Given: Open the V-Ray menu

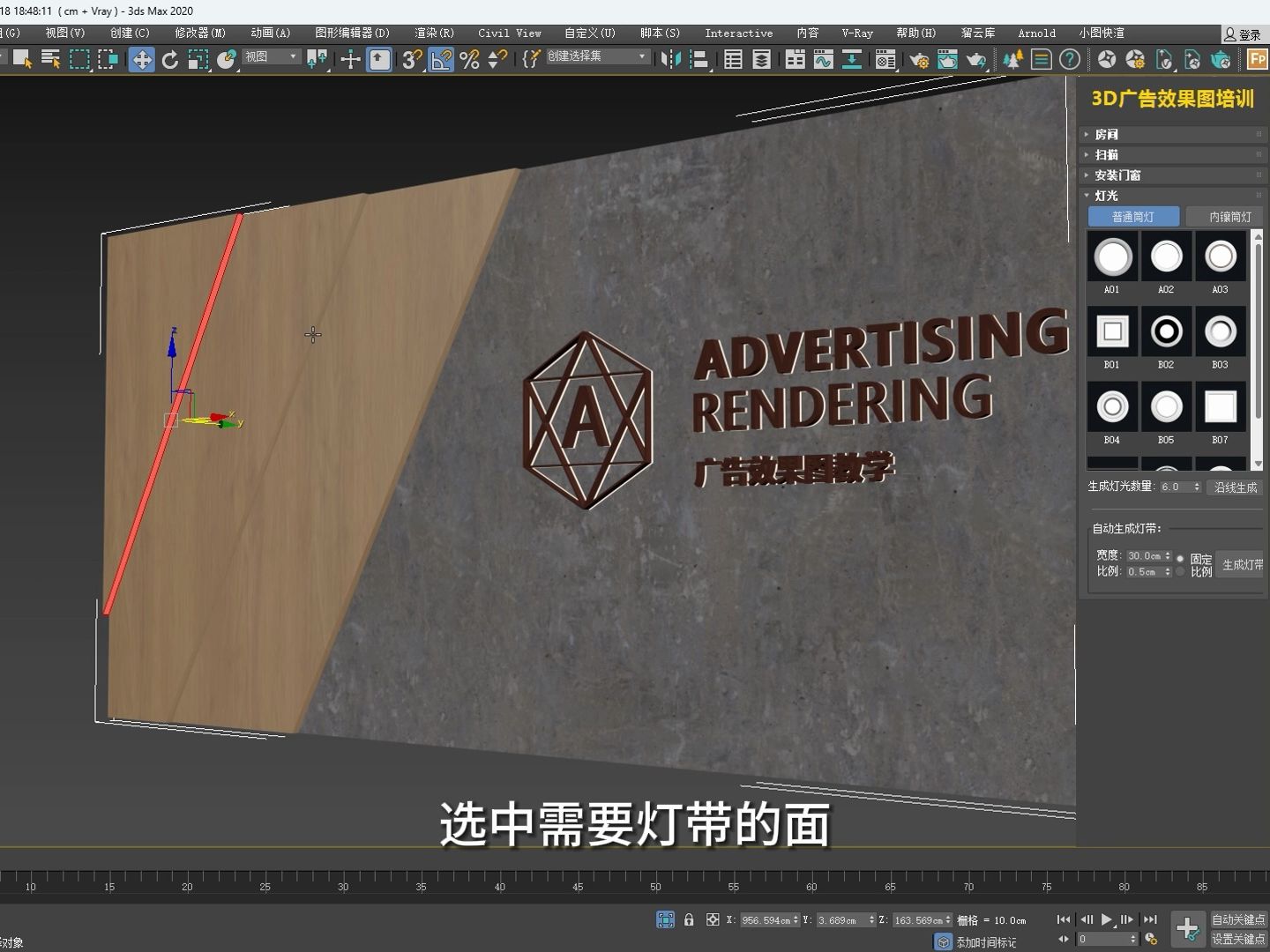Looking at the screenshot, I should click(857, 33).
